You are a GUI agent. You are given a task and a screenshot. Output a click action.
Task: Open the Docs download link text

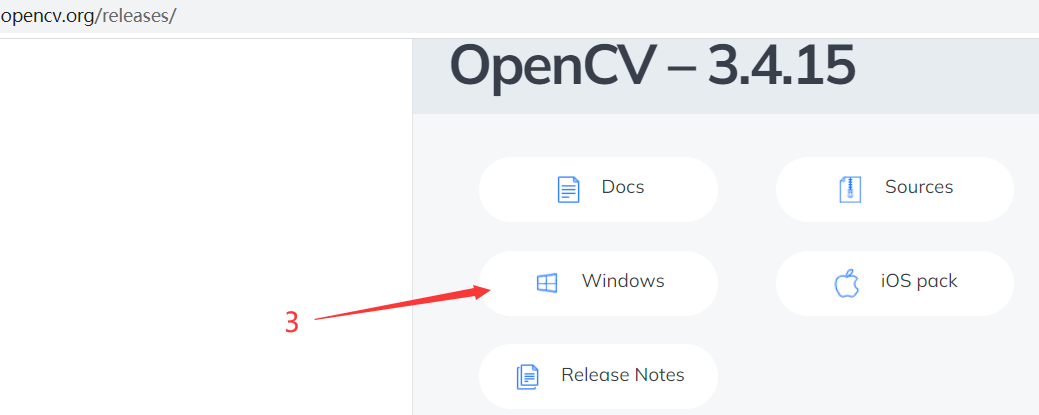[x=623, y=187]
